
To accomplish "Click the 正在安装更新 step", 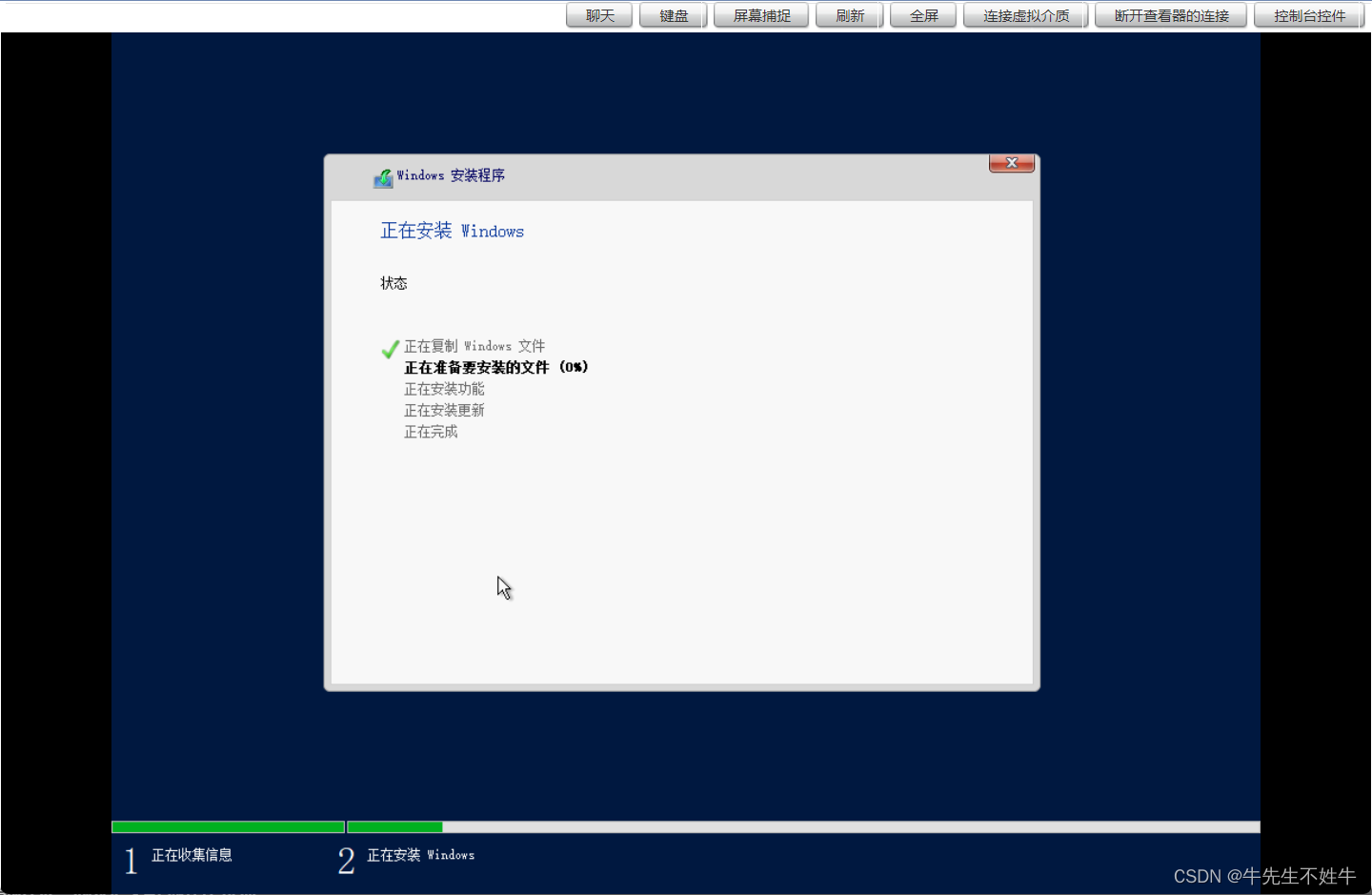I will (444, 410).
